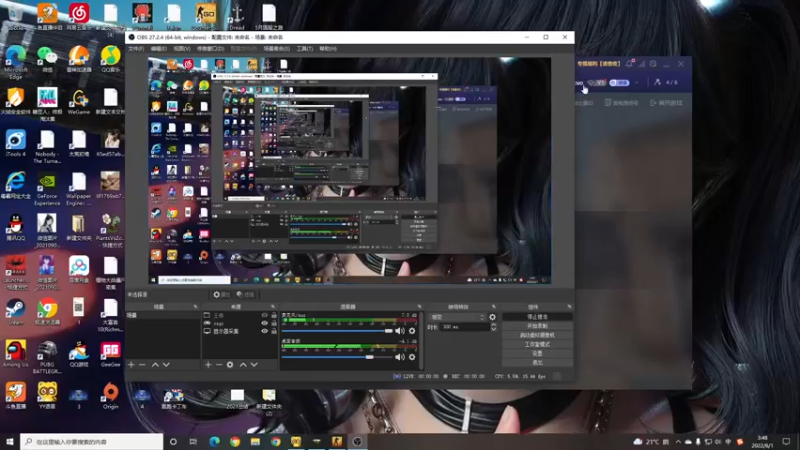Open the GeForce Experience desktop icon

(47, 190)
